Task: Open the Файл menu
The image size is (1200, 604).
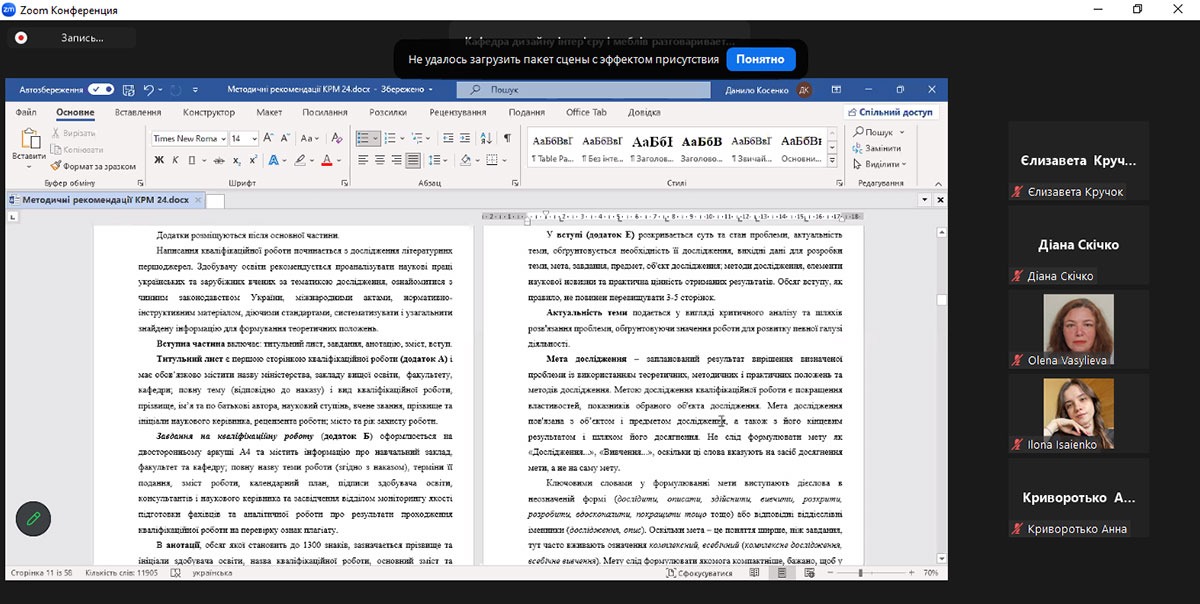Action: point(26,112)
